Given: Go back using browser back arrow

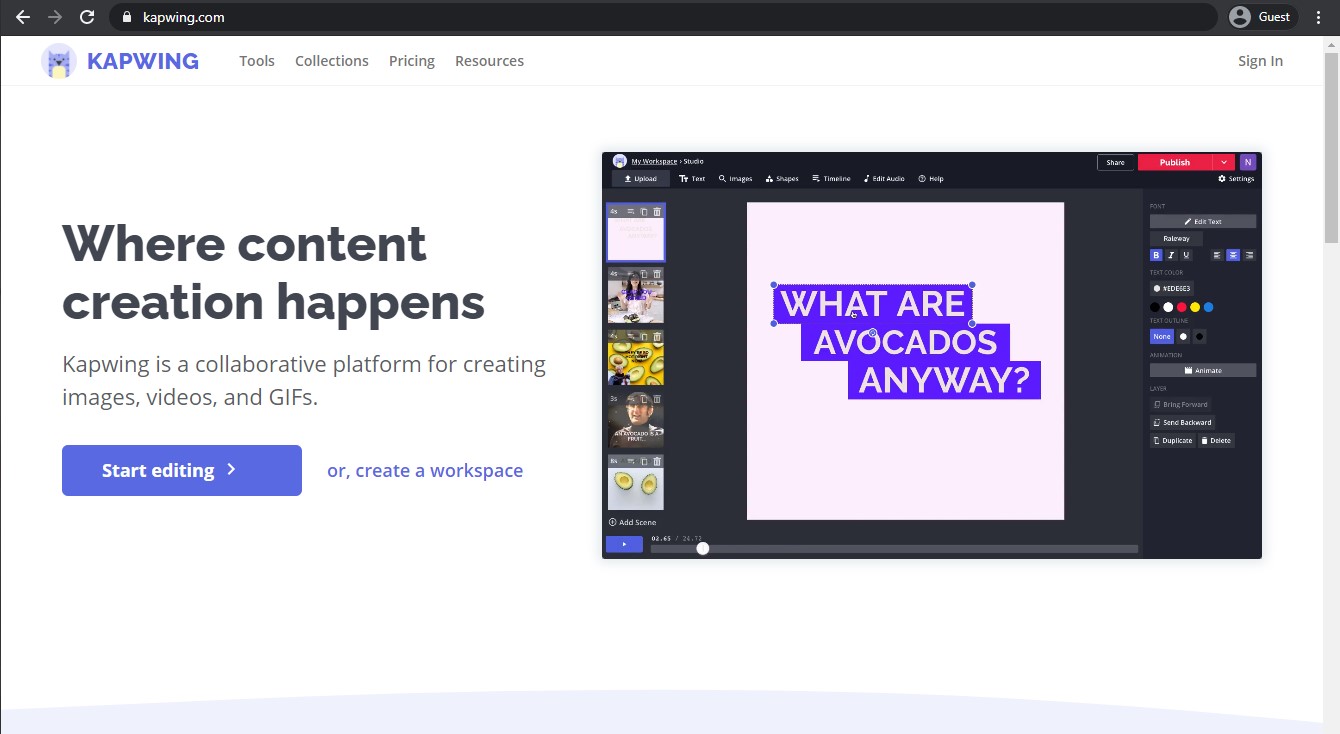Looking at the screenshot, I should (x=23, y=17).
